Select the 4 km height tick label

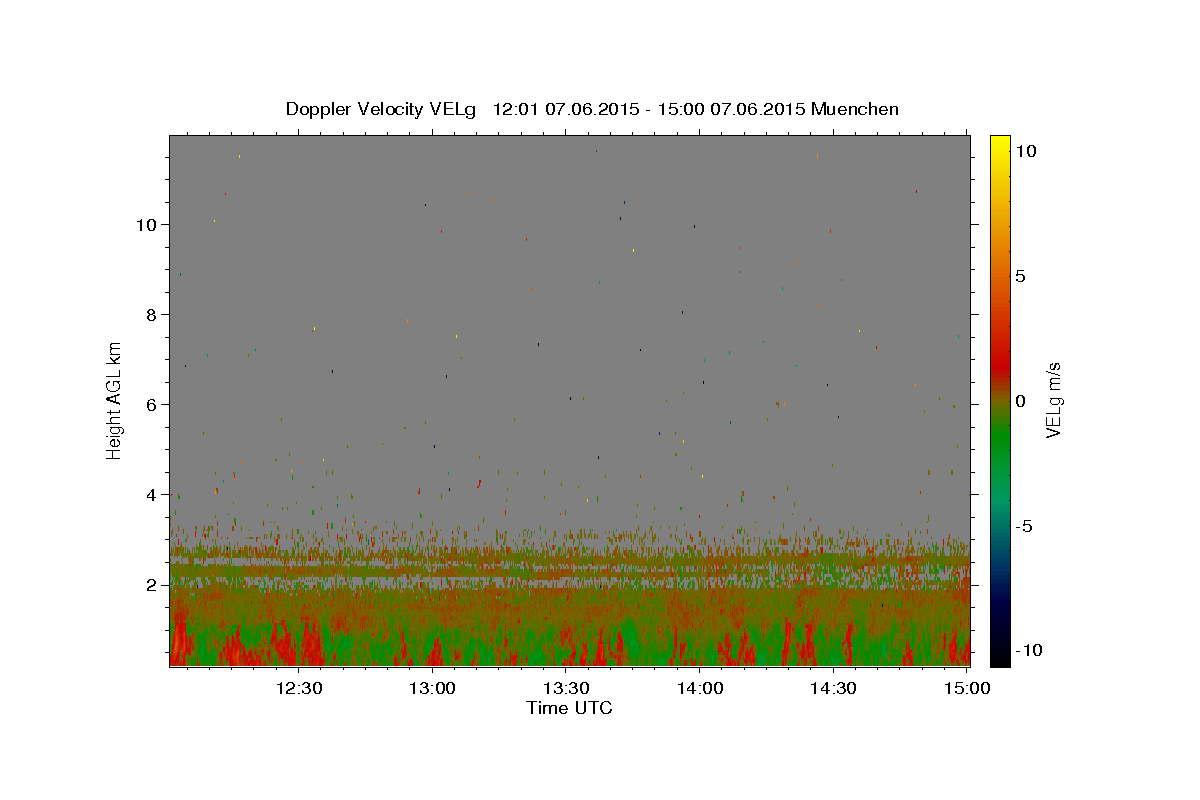152,494
